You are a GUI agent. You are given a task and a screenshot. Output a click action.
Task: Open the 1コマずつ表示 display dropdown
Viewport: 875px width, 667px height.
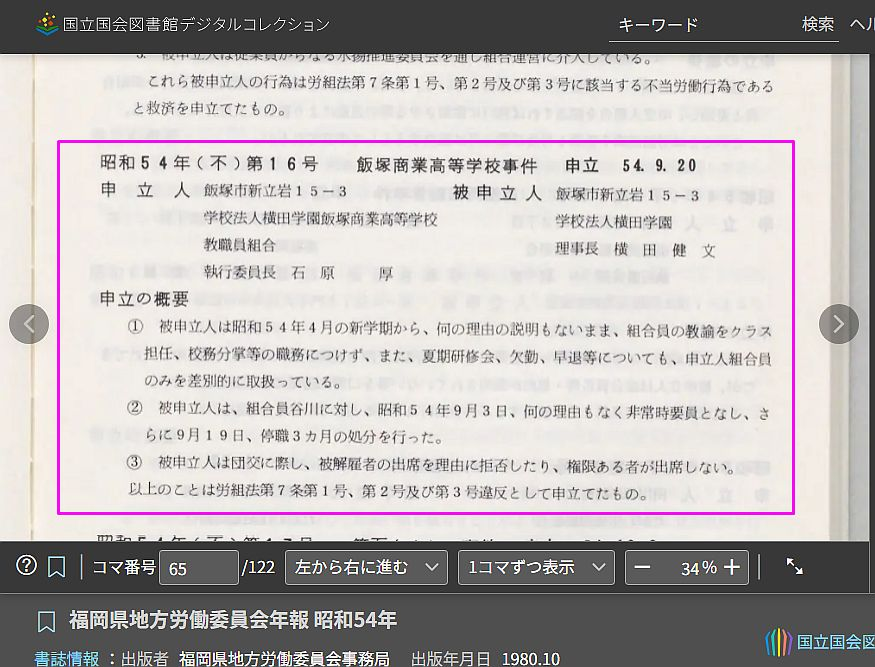point(536,567)
